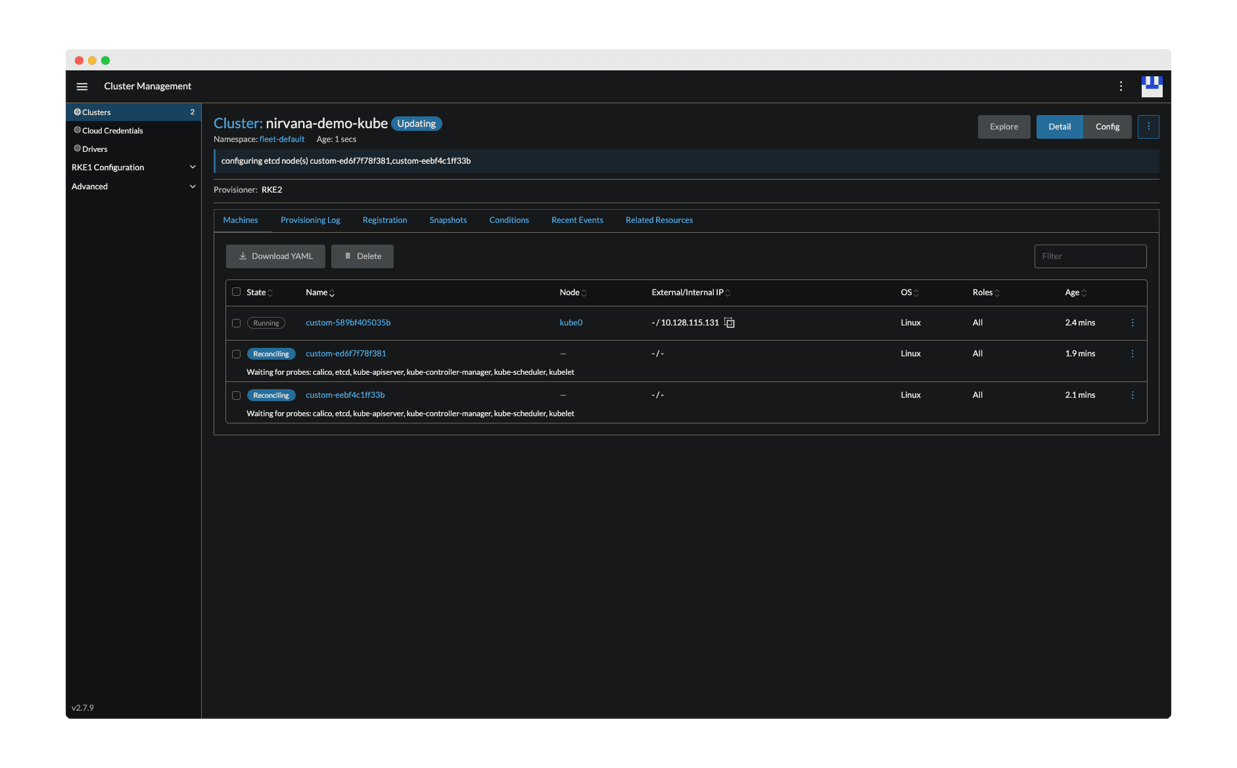Viewport: 1237px width, 768px height.
Task: Sort table by Name column
Action: click(x=320, y=293)
